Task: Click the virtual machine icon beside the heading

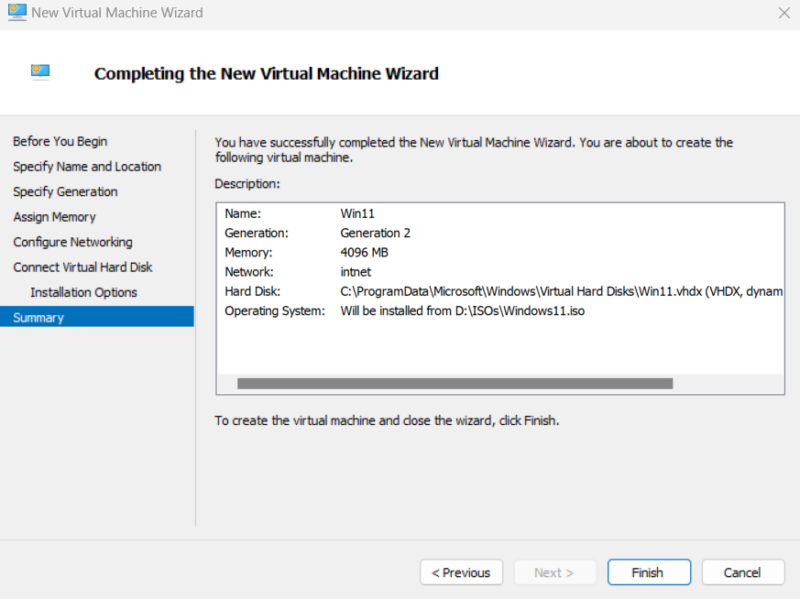Action: tap(40, 72)
